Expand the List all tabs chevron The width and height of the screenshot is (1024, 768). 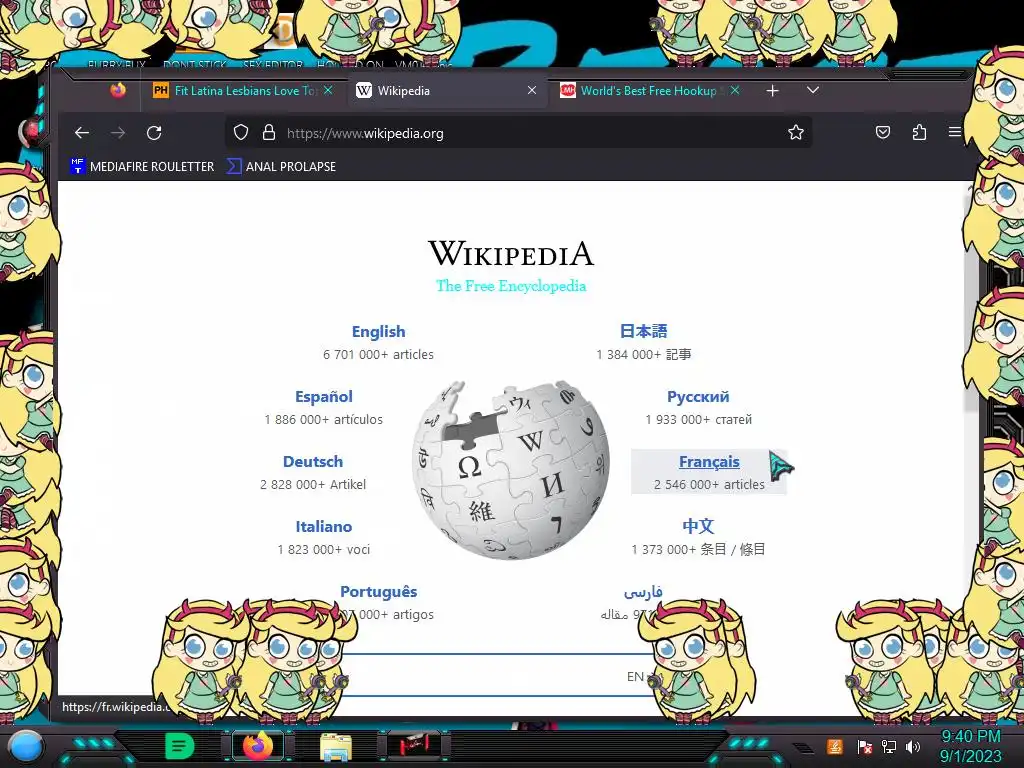coord(812,90)
